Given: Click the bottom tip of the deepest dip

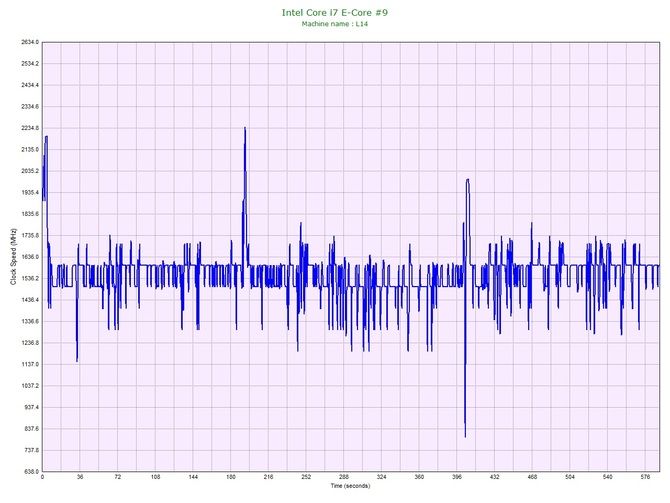Looking at the screenshot, I should coord(465,436).
